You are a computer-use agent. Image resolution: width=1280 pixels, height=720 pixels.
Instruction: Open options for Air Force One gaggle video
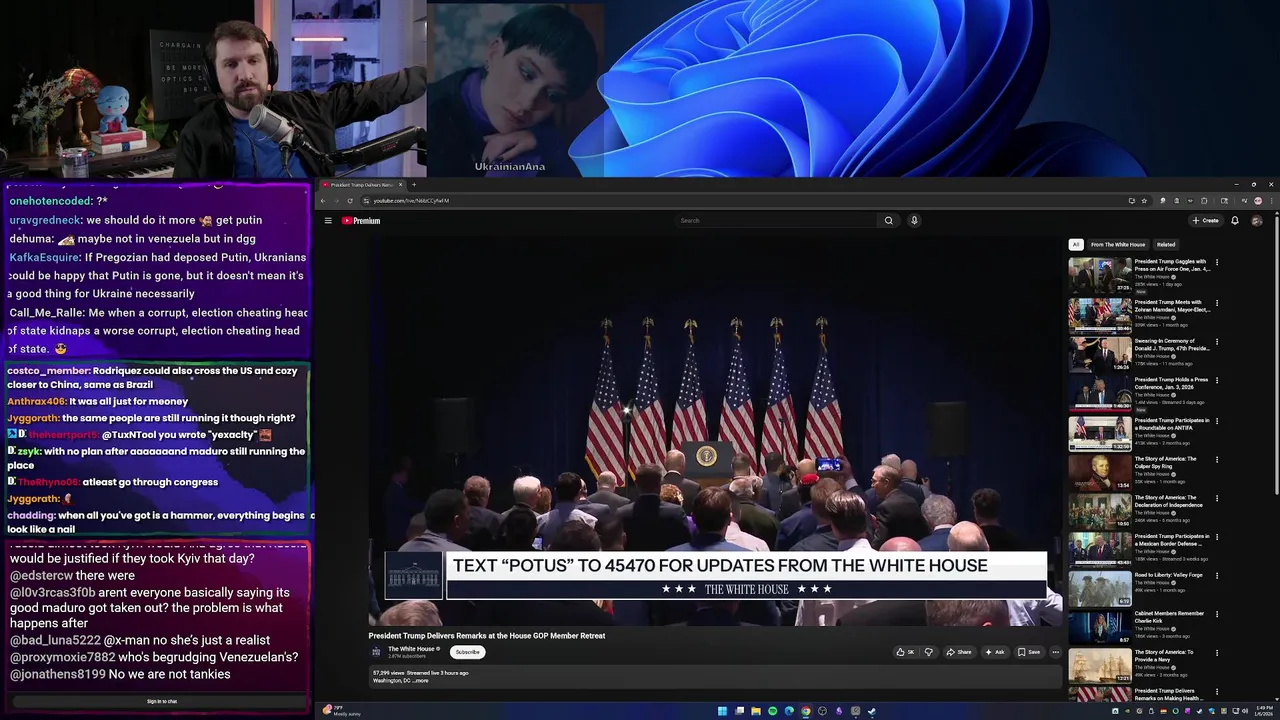click(x=1217, y=263)
